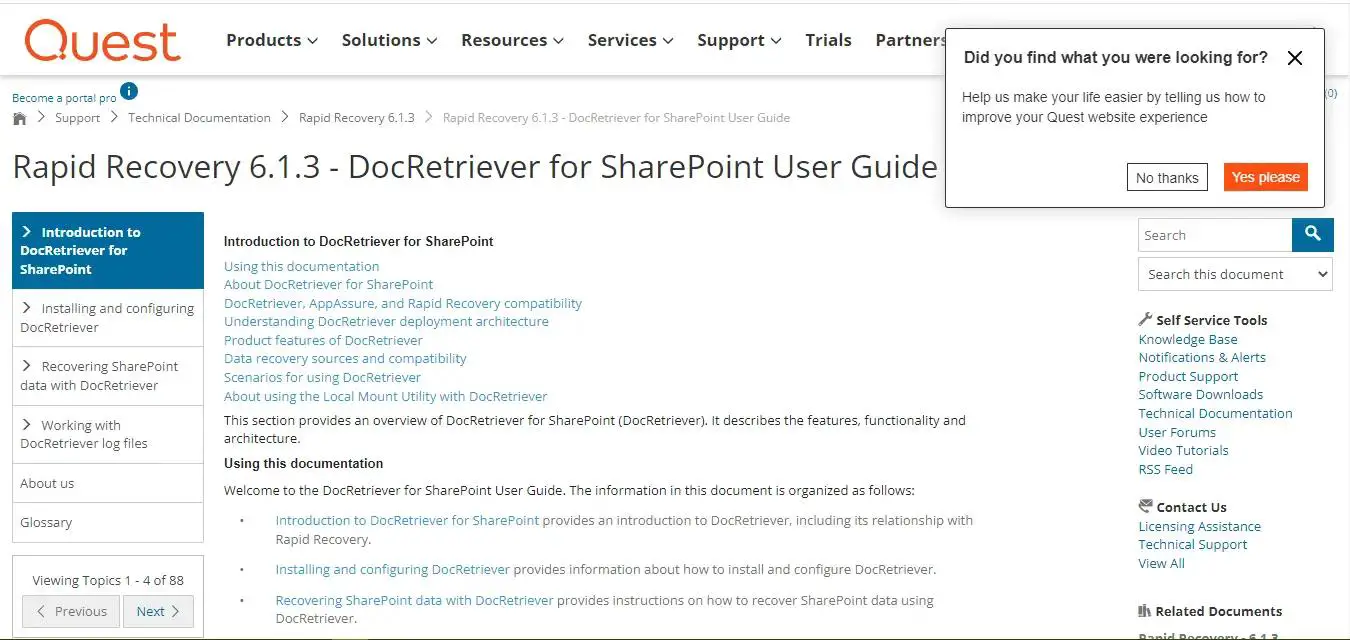The height and width of the screenshot is (640, 1350).
Task: Open the Product Support link
Action: (1188, 376)
